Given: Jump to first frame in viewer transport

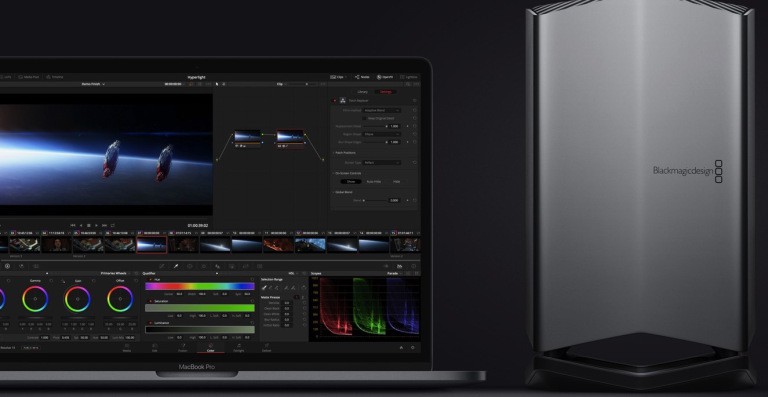Looking at the screenshot, I should pyautogui.click(x=73, y=225).
